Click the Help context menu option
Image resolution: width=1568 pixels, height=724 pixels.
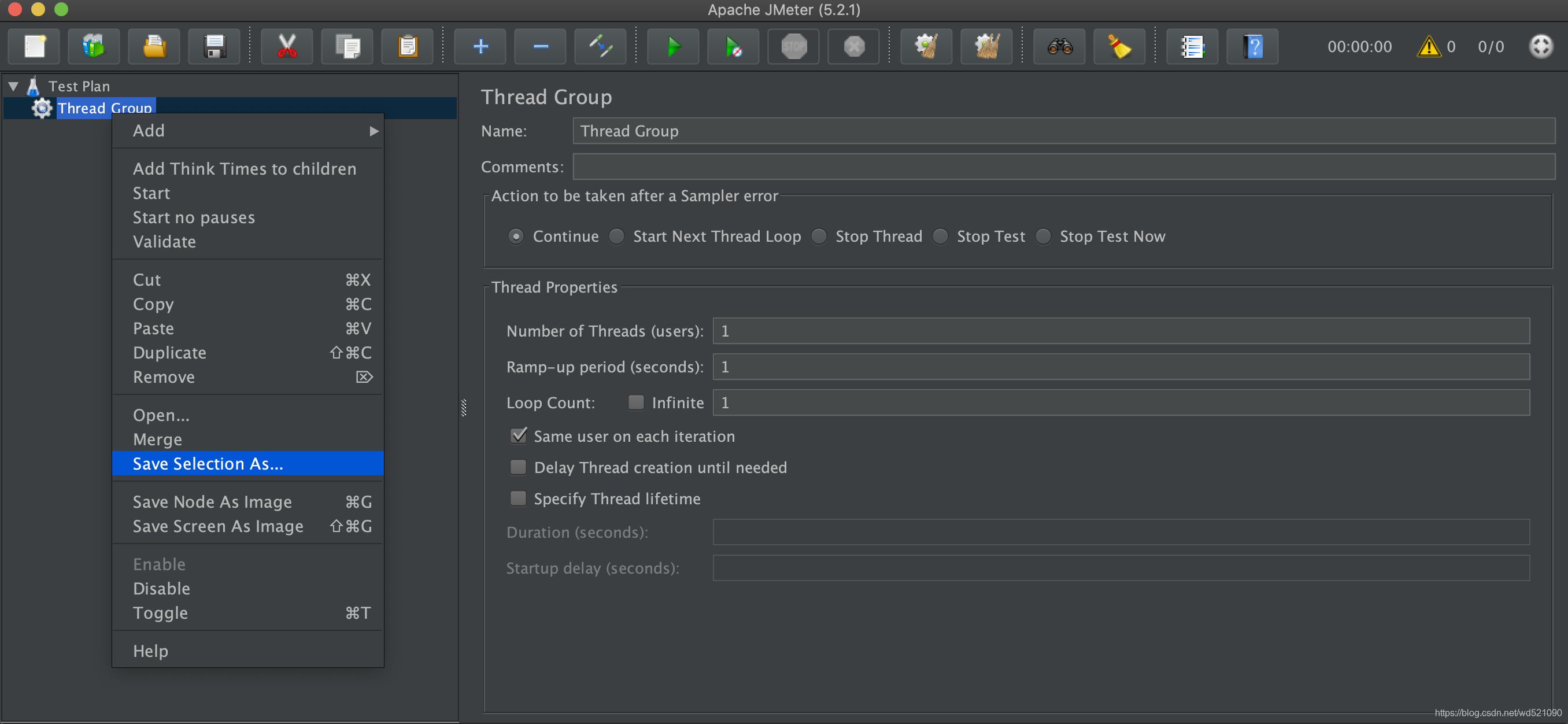point(151,650)
